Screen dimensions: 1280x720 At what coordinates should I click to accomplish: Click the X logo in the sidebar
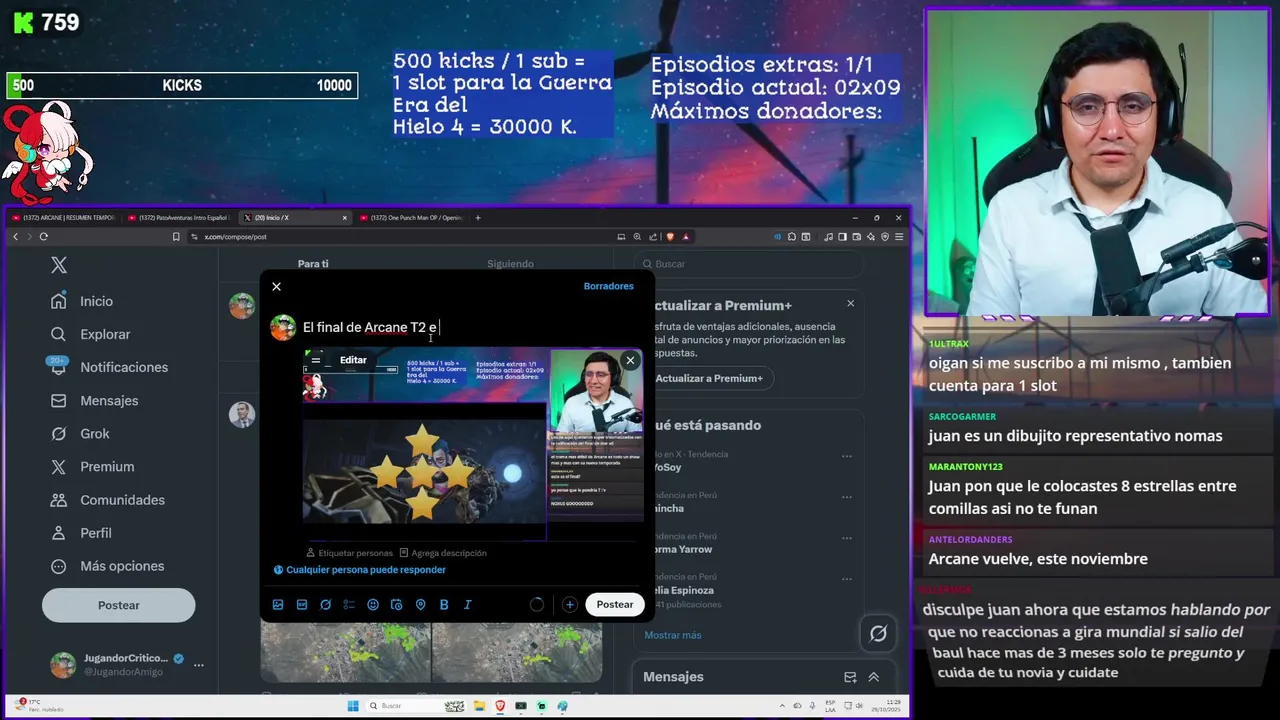point(59,265)
